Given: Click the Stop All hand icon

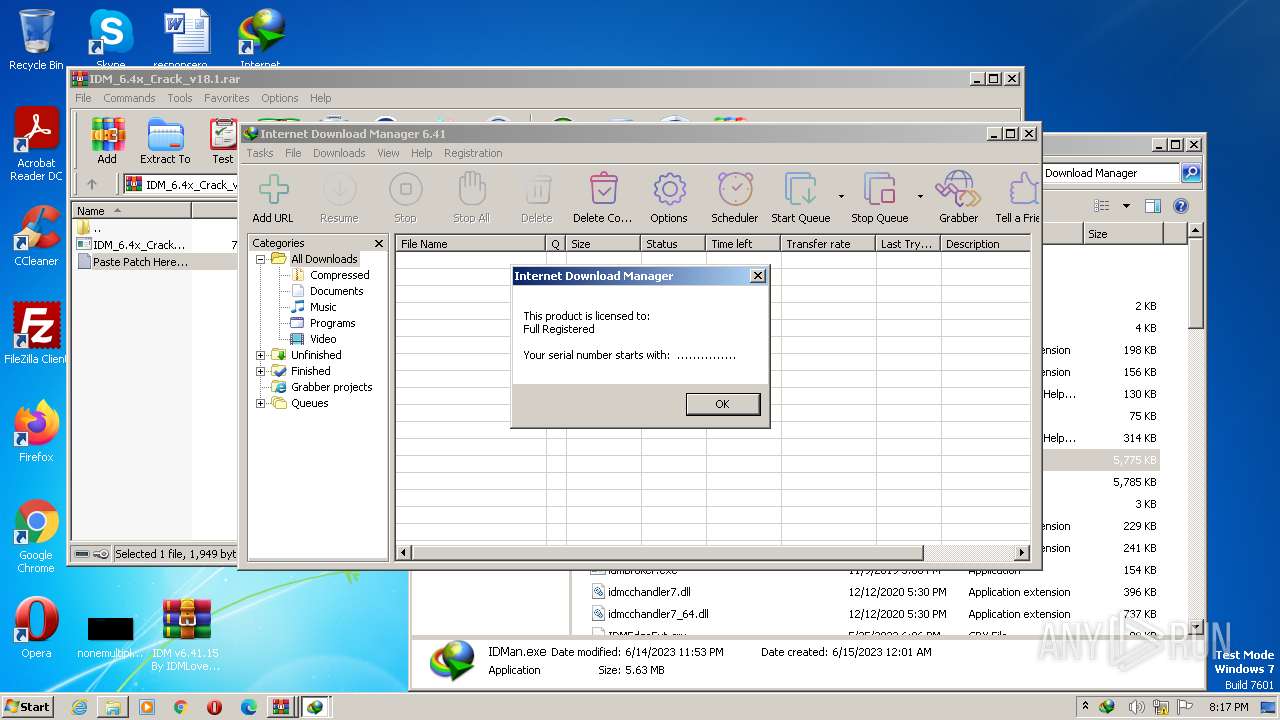Looking at the screenshot, I should pyautogui.click(x=471, y=189).
